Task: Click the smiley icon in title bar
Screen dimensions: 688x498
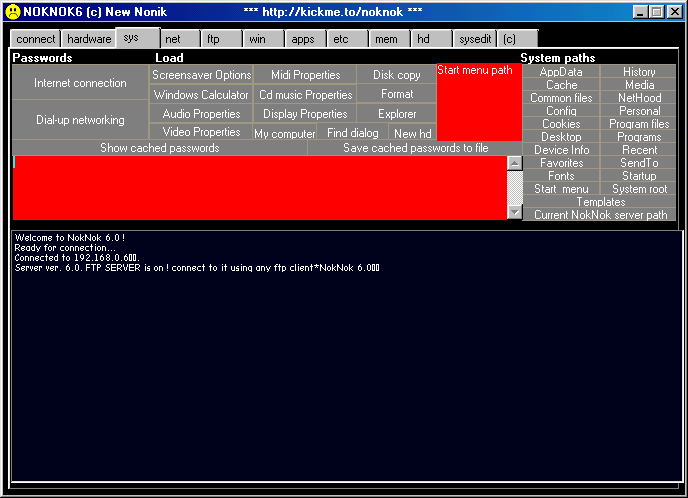Action: coord(11,11)
